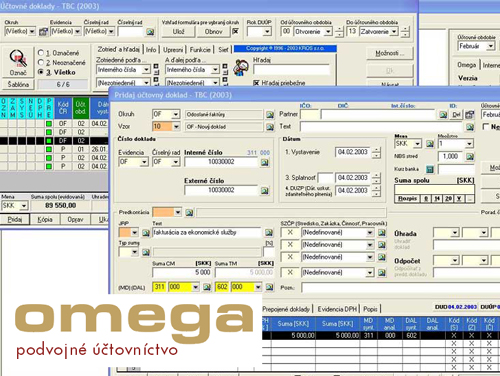Open lookup icon beside Odoslané faktúry field
The image size is (500, 376).
point(270,115)
